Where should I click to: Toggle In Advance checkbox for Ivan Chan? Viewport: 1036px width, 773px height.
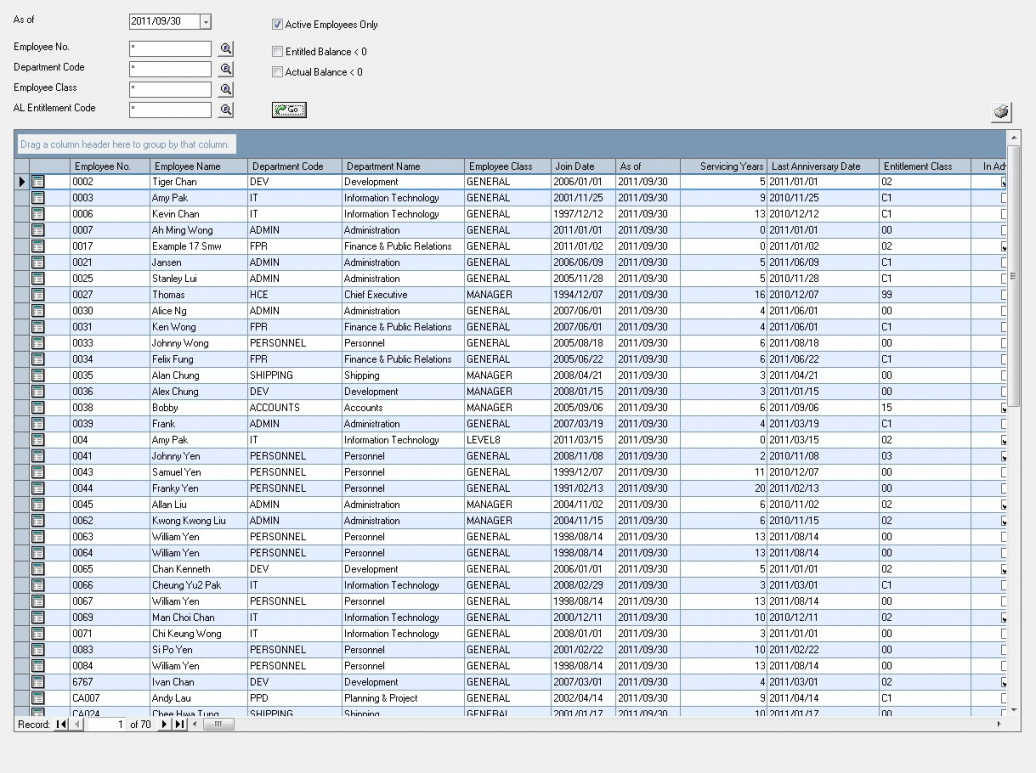click(1003, 682)
